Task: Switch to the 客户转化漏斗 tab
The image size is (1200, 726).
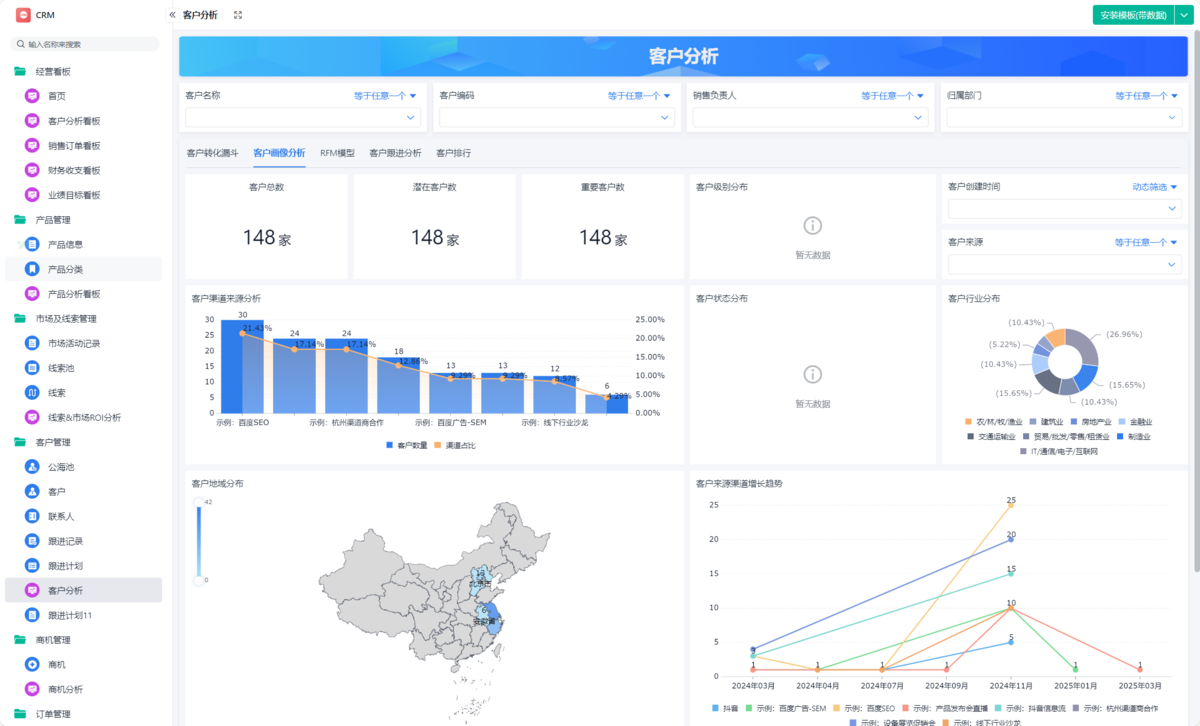Action: pos(212,153)
